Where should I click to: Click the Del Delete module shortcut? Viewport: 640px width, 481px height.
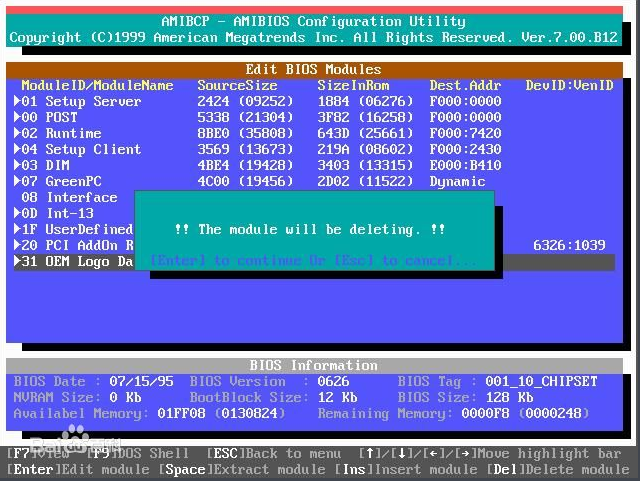click(558, 470)
